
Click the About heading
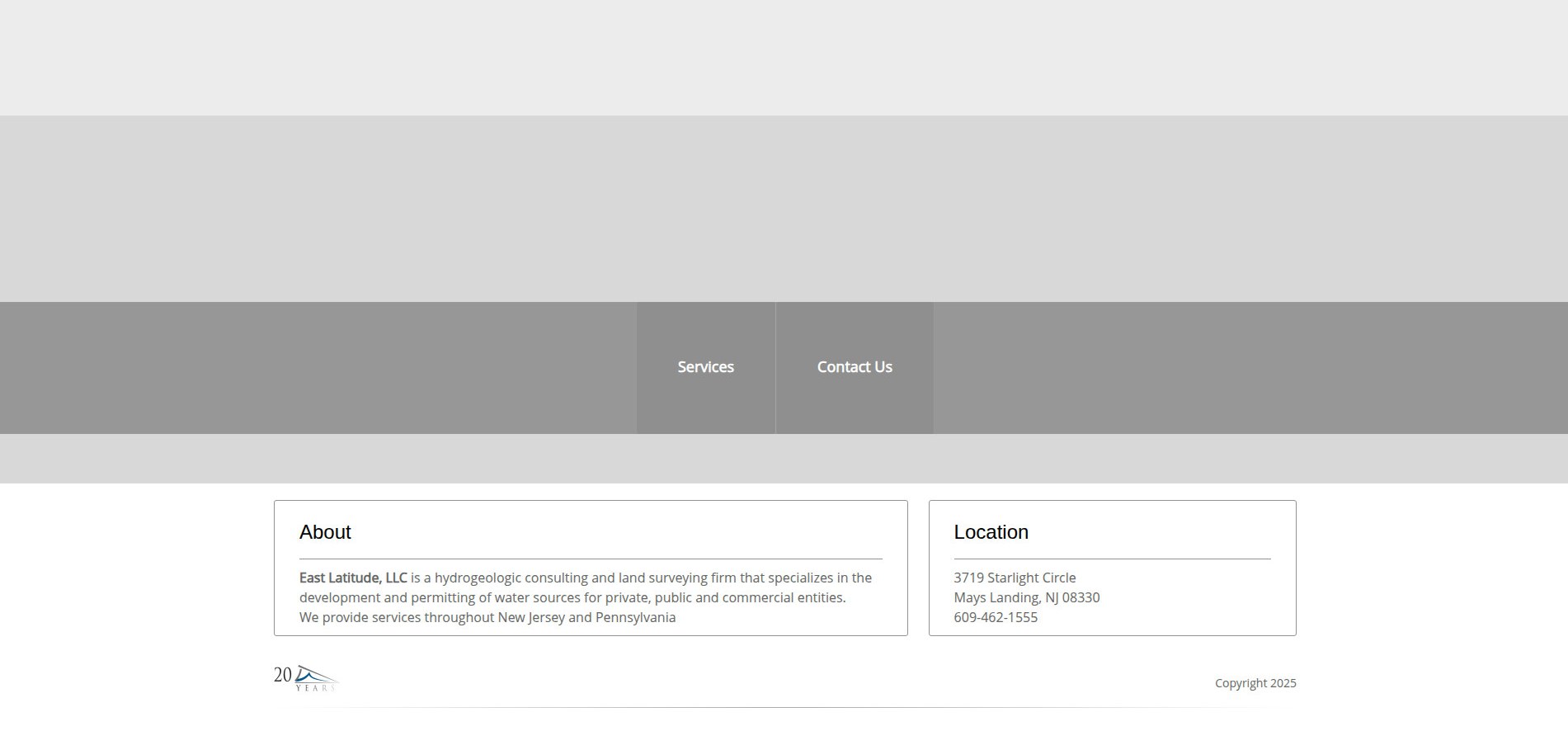pos(325,532)
